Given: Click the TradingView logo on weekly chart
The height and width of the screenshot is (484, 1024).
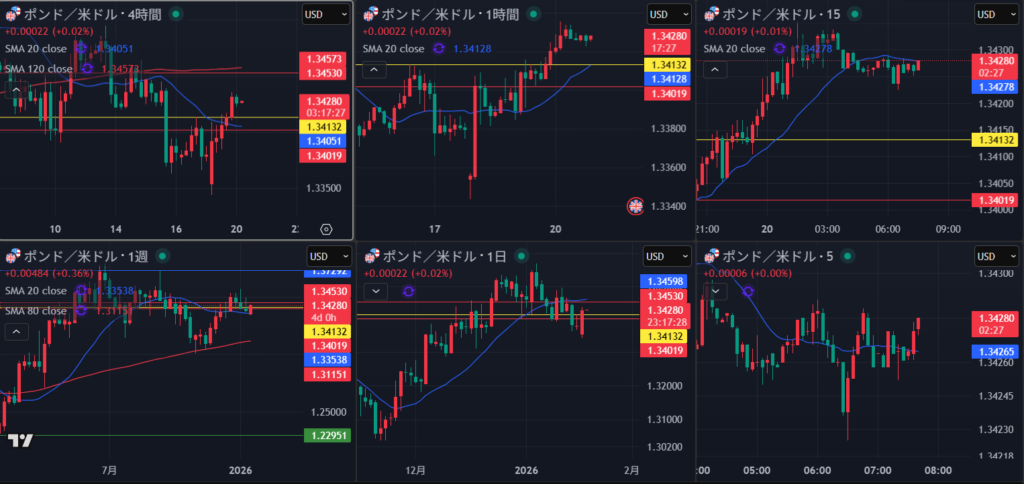Looking at the screenshot, I should tap(19, 440).
